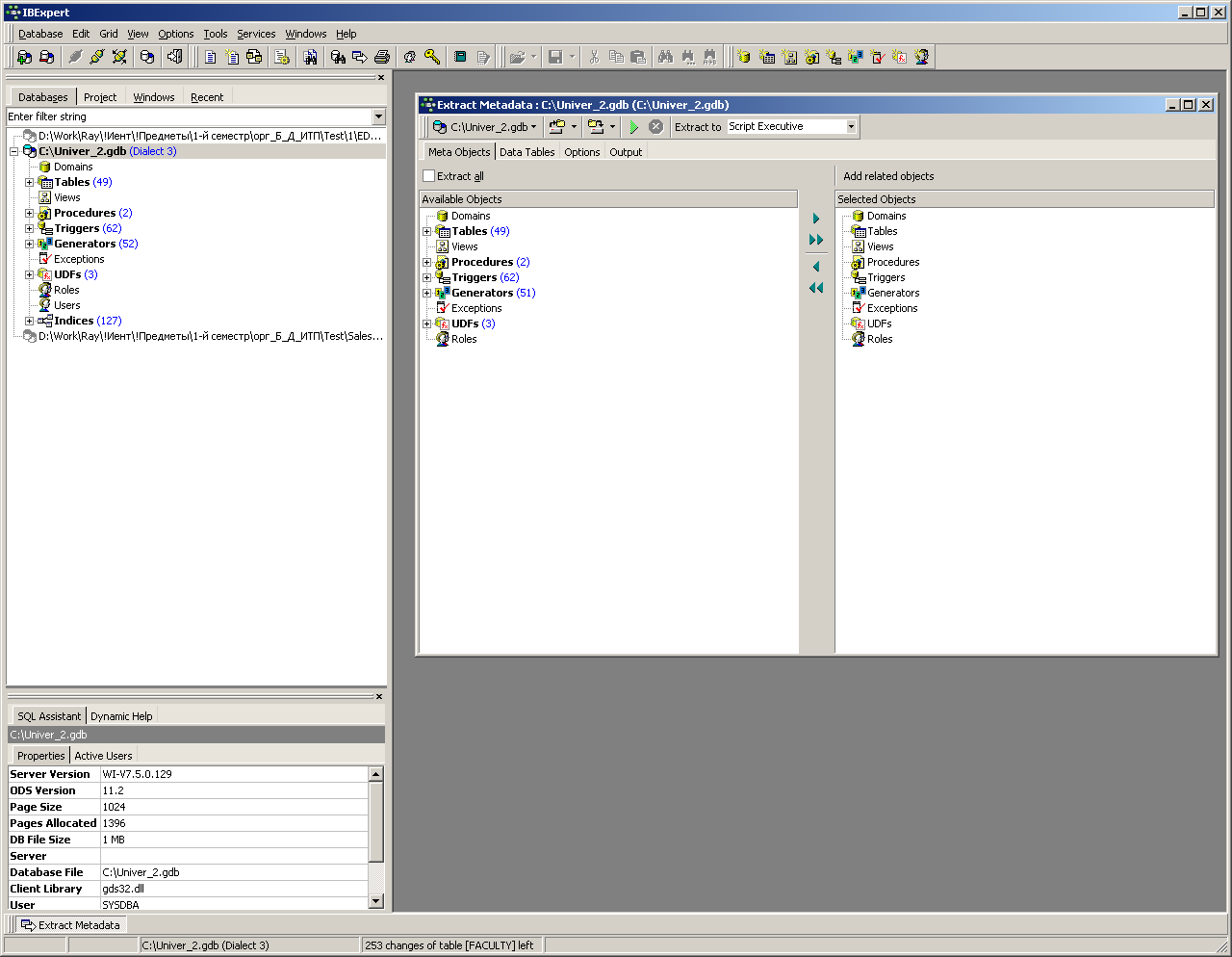1232x957 pixels.
Task: Start extraction with the green play icon
Action: [x=633, y=127]
